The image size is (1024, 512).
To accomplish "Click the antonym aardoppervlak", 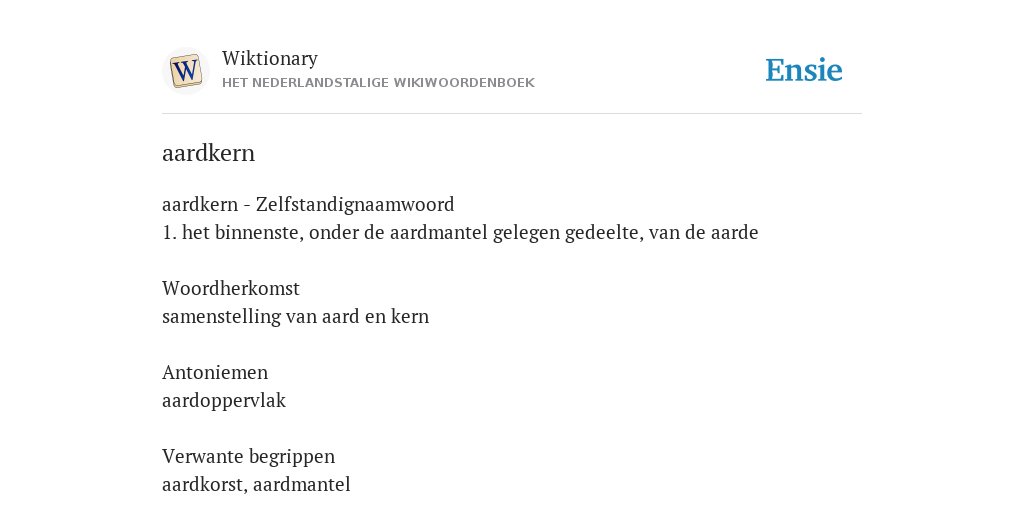I will point(224,400).
